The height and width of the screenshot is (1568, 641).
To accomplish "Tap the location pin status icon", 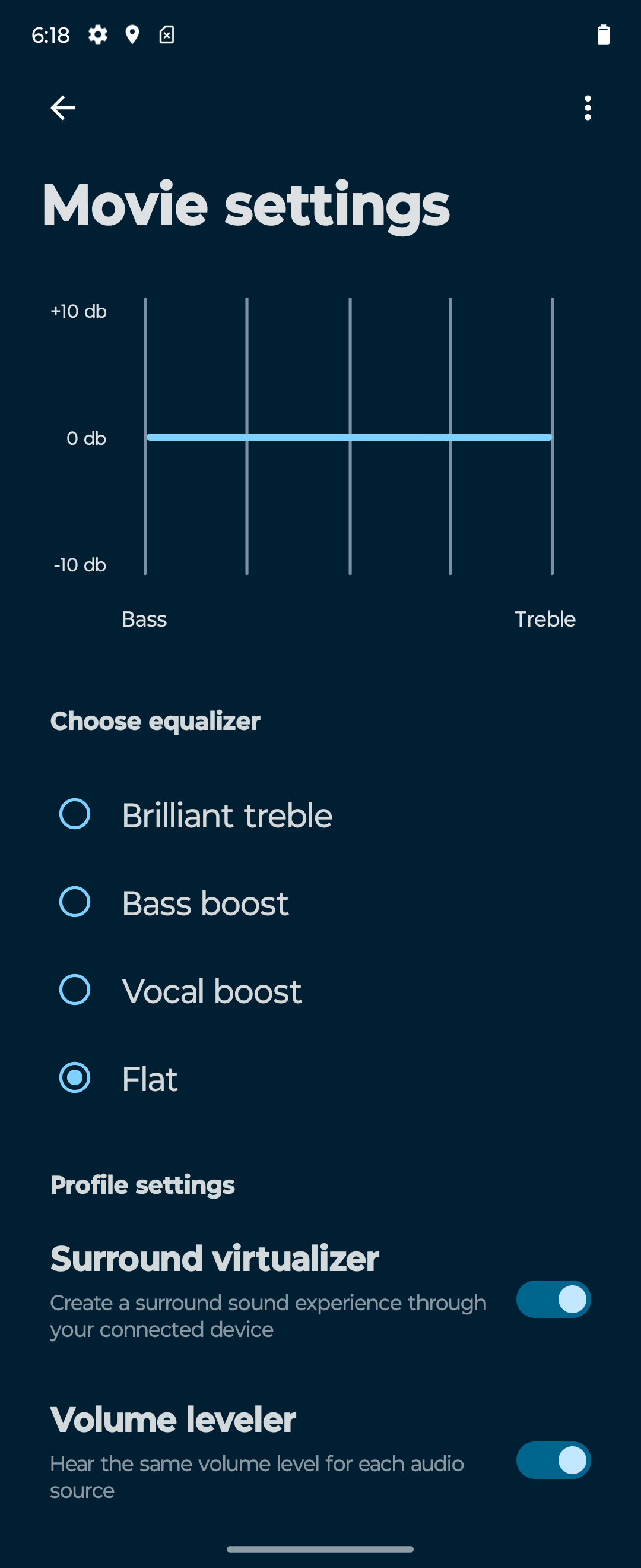I will (132, 34).
